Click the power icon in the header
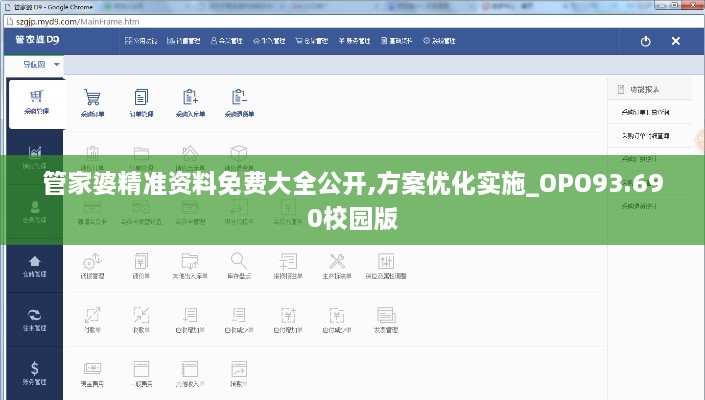705x400 pixels. pos(646,41)
